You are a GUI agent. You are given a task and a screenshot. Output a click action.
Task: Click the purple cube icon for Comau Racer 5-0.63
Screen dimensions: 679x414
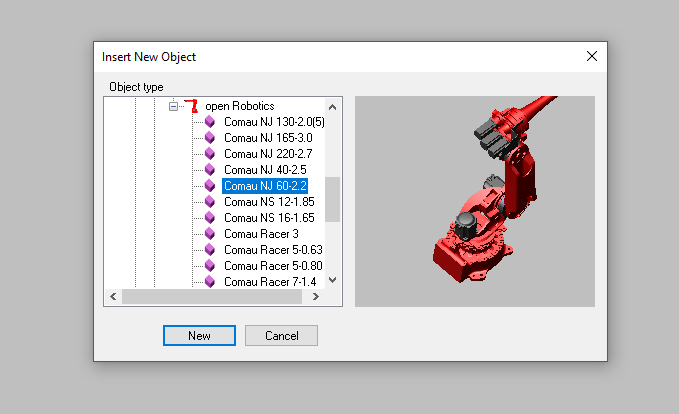tap(210, 250)
